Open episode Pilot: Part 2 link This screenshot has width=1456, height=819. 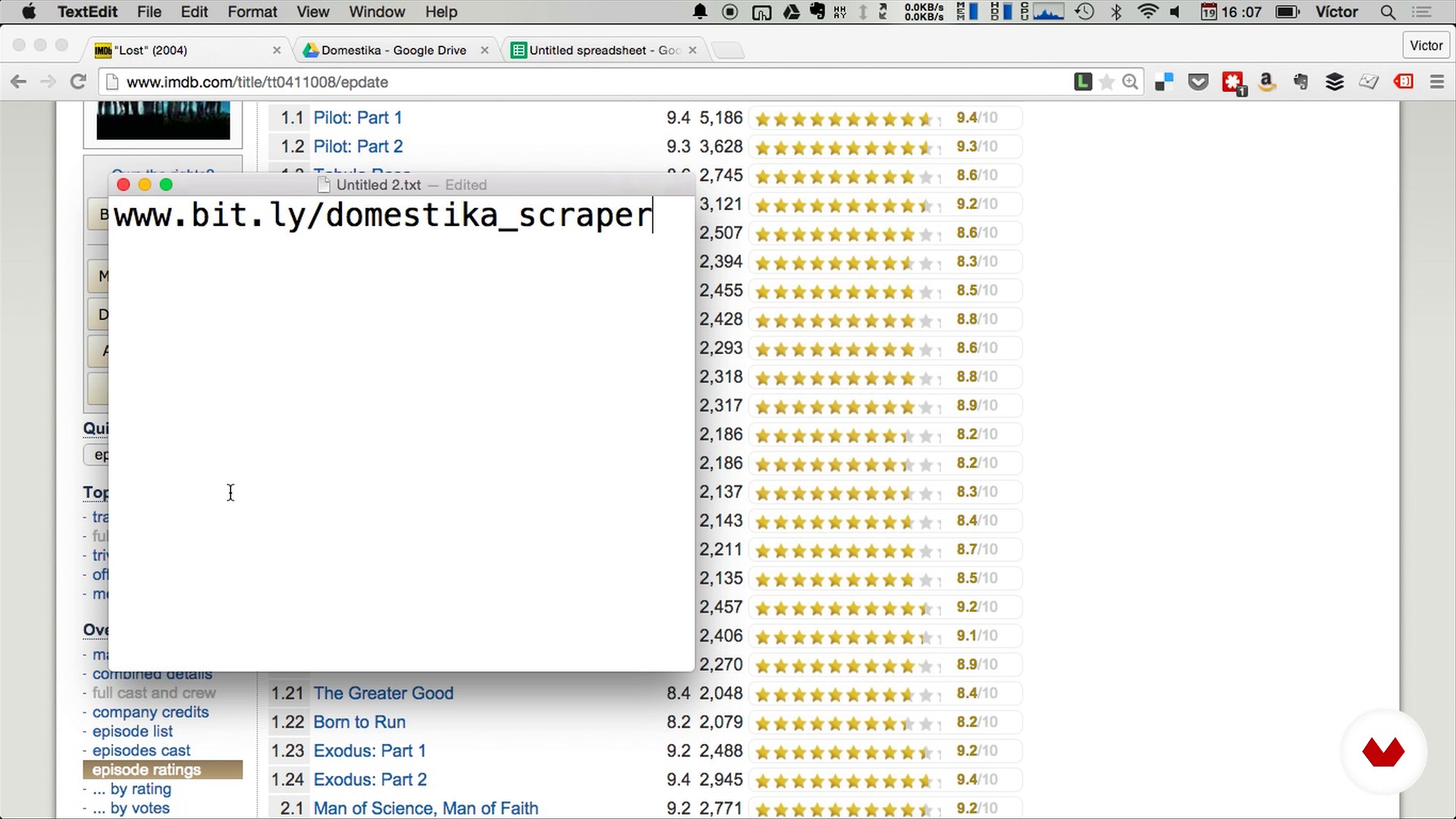click(359, 146)
